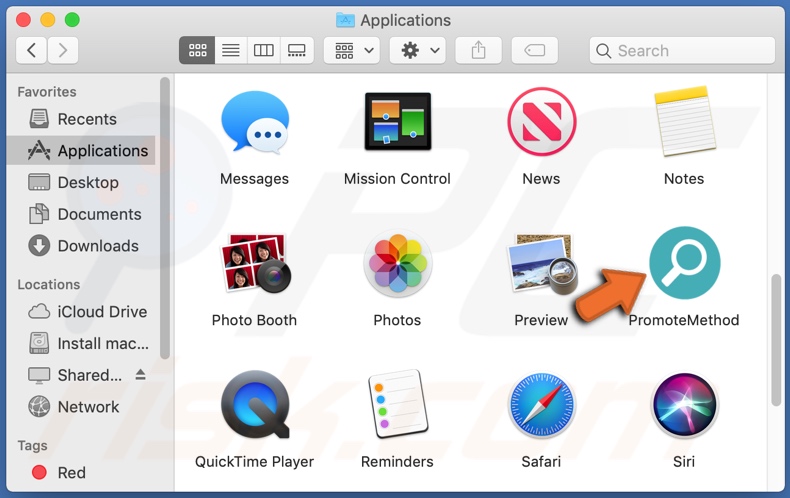
Task: Select the Reminders app icon
Action: [x=398, y=405]
